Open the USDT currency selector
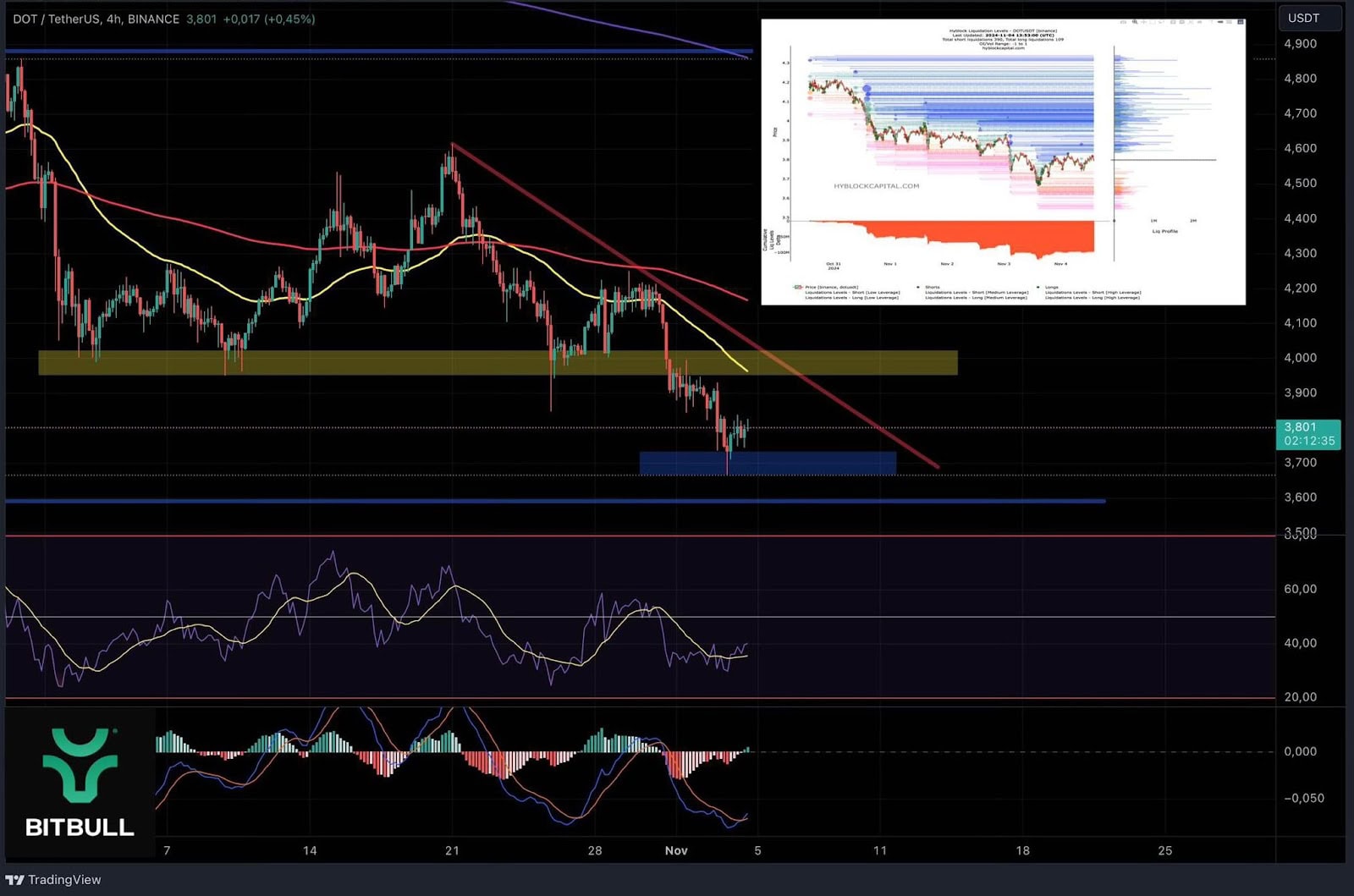The image size is (1354, 896). coord(1308,18)
